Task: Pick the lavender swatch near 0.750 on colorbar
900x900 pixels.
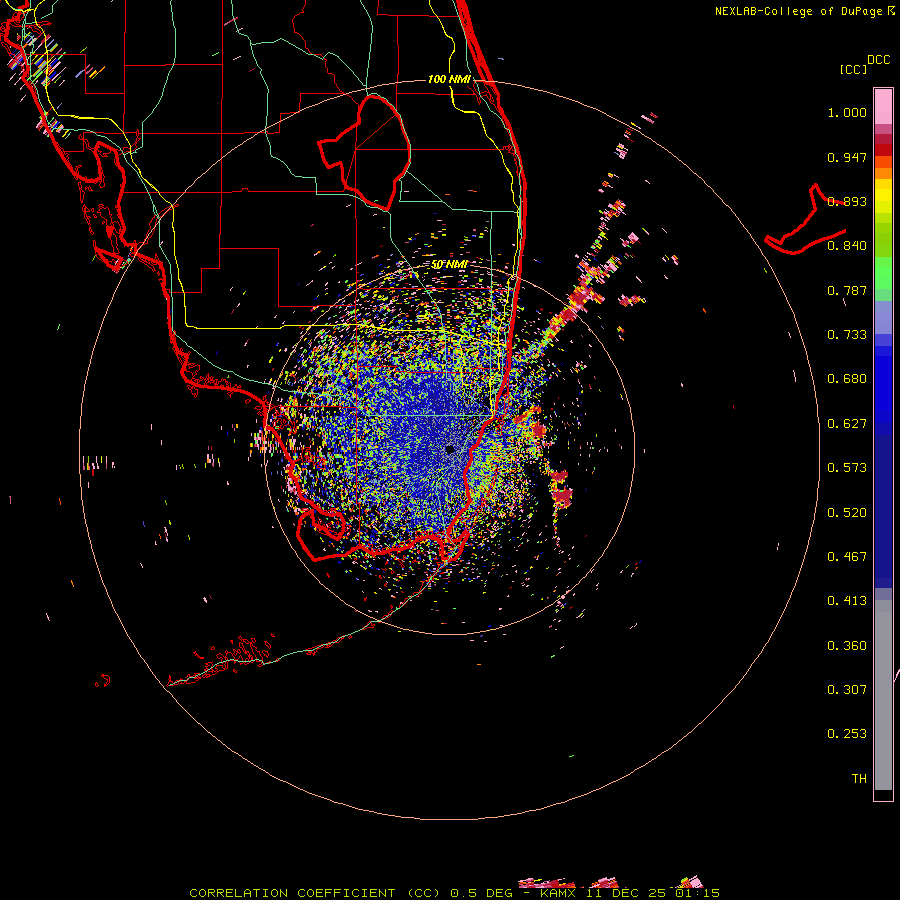Action: 883,317
